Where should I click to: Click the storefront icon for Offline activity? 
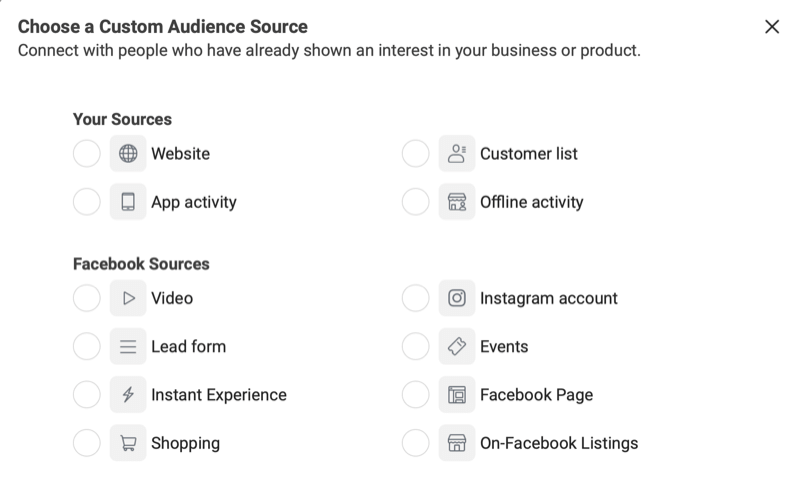click(x=457, y=202)
